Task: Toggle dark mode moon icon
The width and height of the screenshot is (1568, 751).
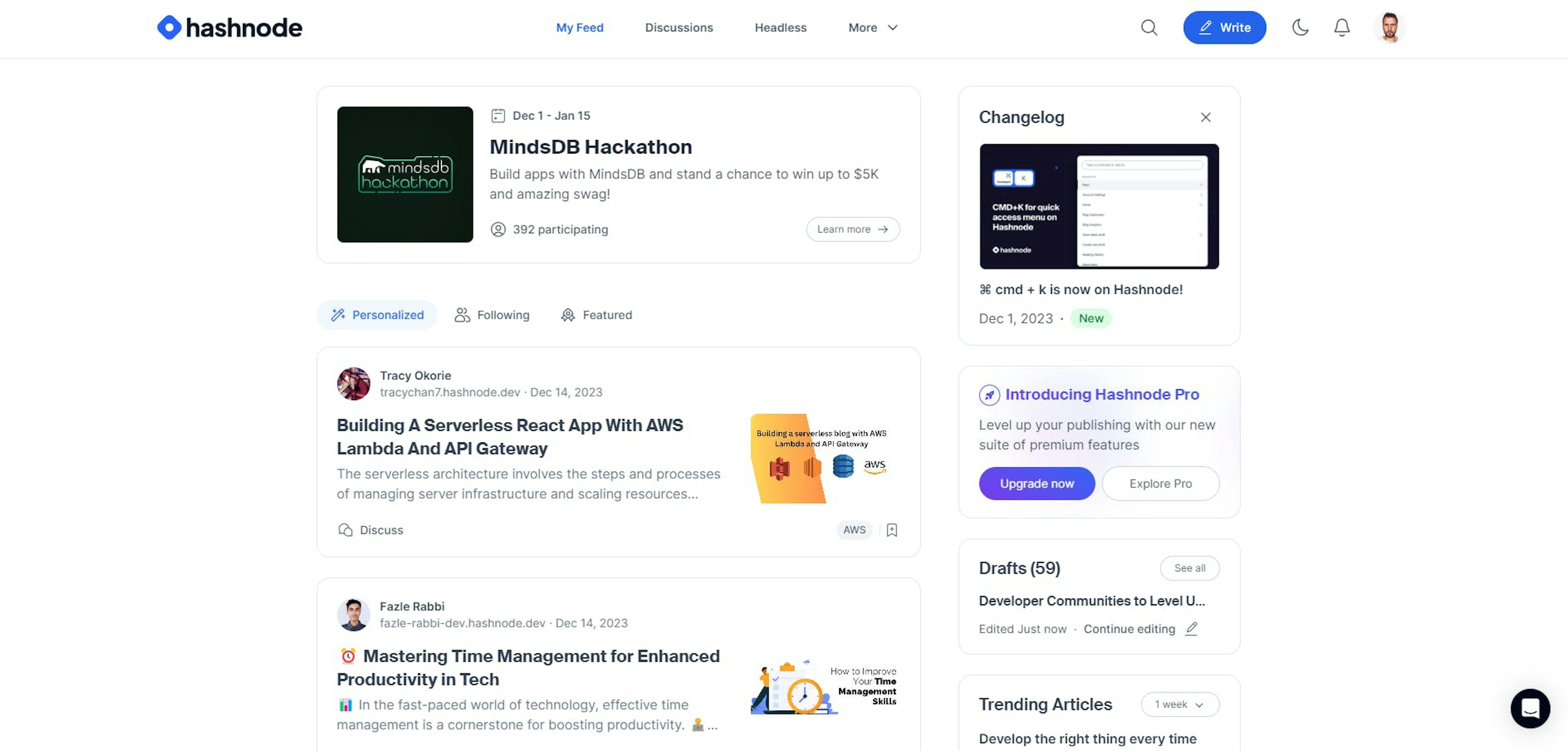Action: (x=1300, y=27)
